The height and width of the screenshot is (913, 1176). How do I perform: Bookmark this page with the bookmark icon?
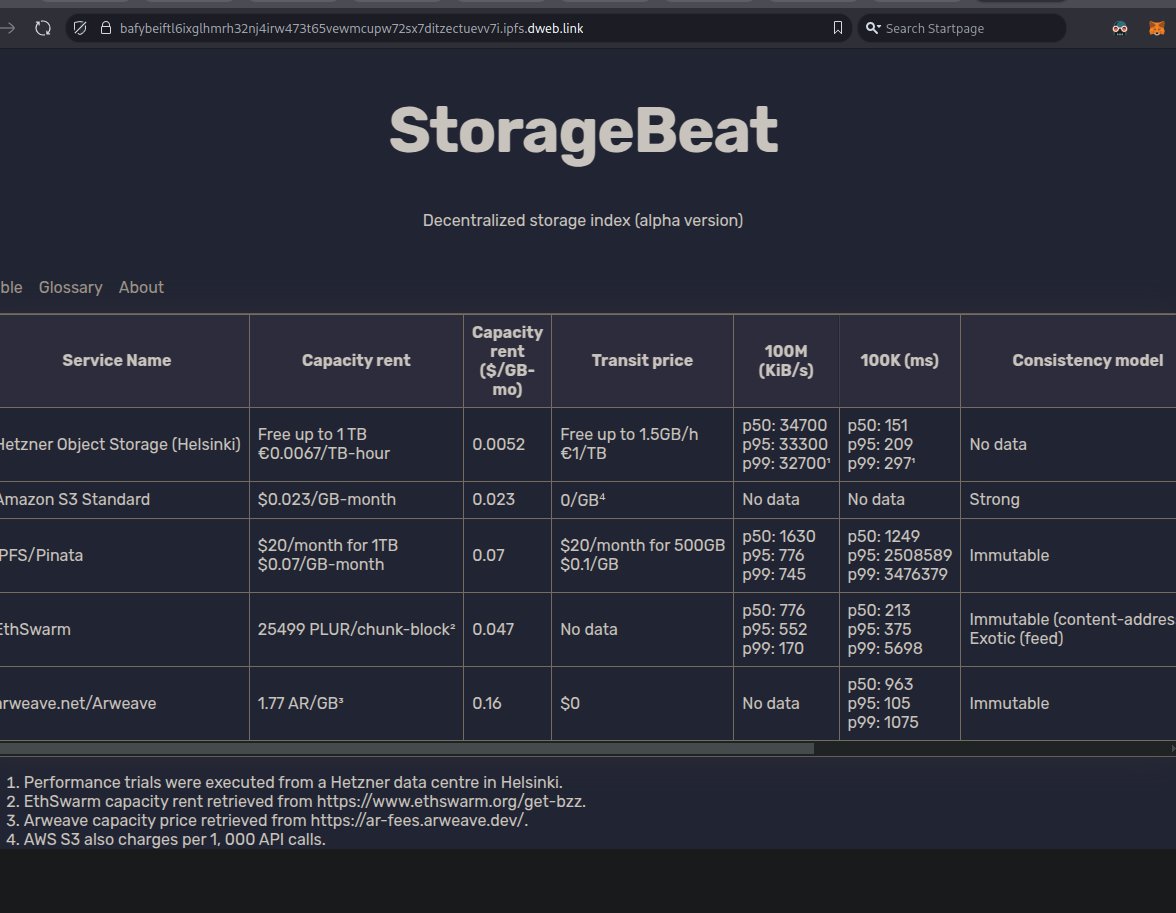838,29
